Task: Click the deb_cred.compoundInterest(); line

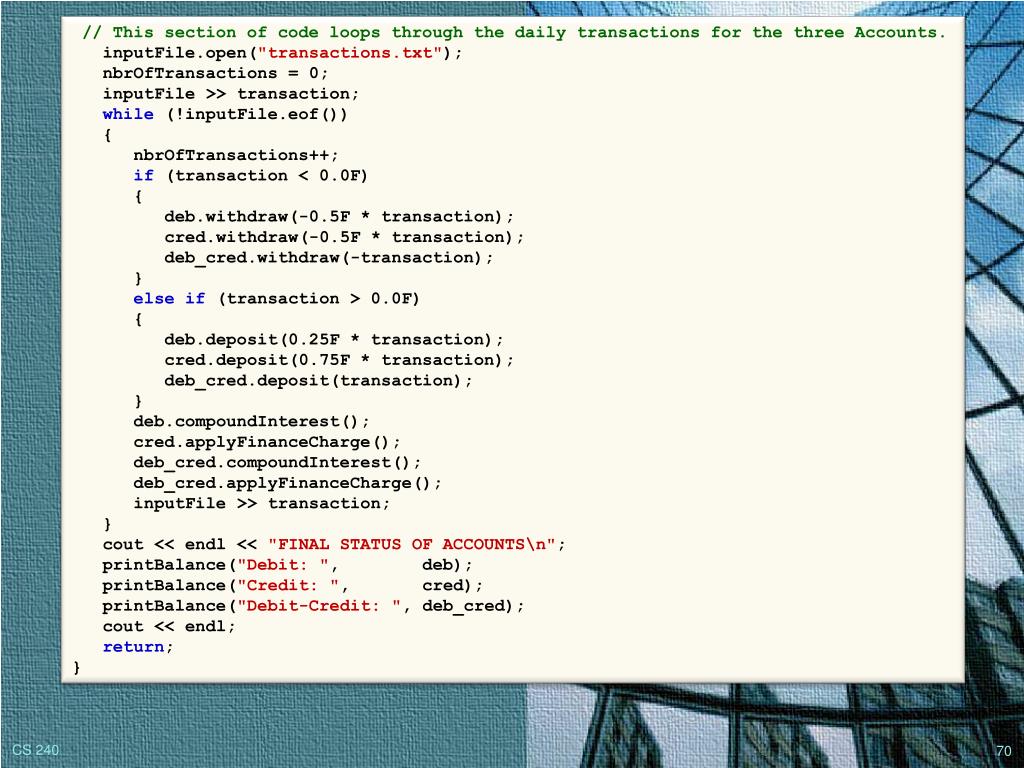Action: 277,463
